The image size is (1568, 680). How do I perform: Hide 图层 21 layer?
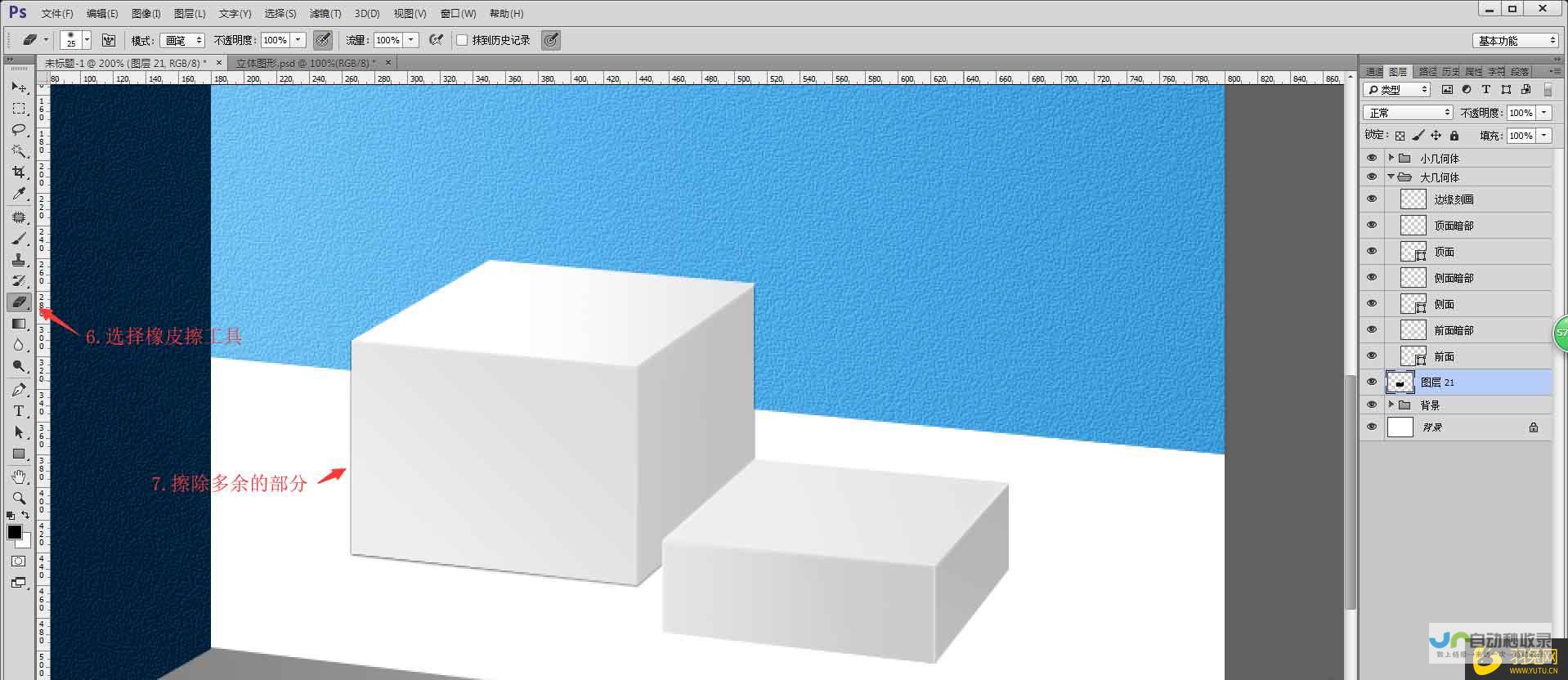click(x=1372, y=382)
